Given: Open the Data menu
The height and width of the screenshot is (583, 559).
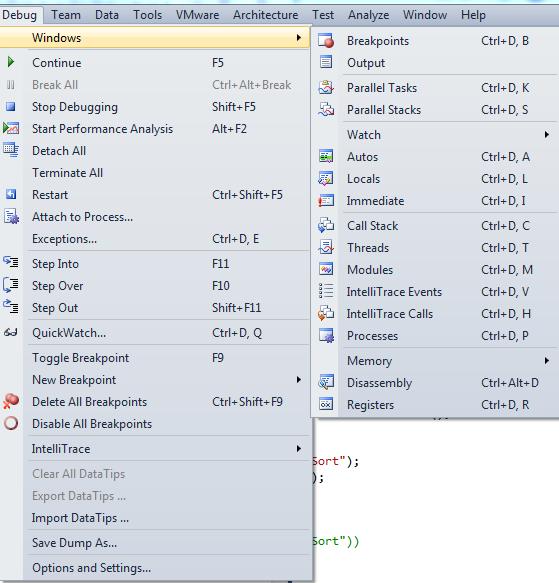Looking at the screenshot, I should pos(107,15).
